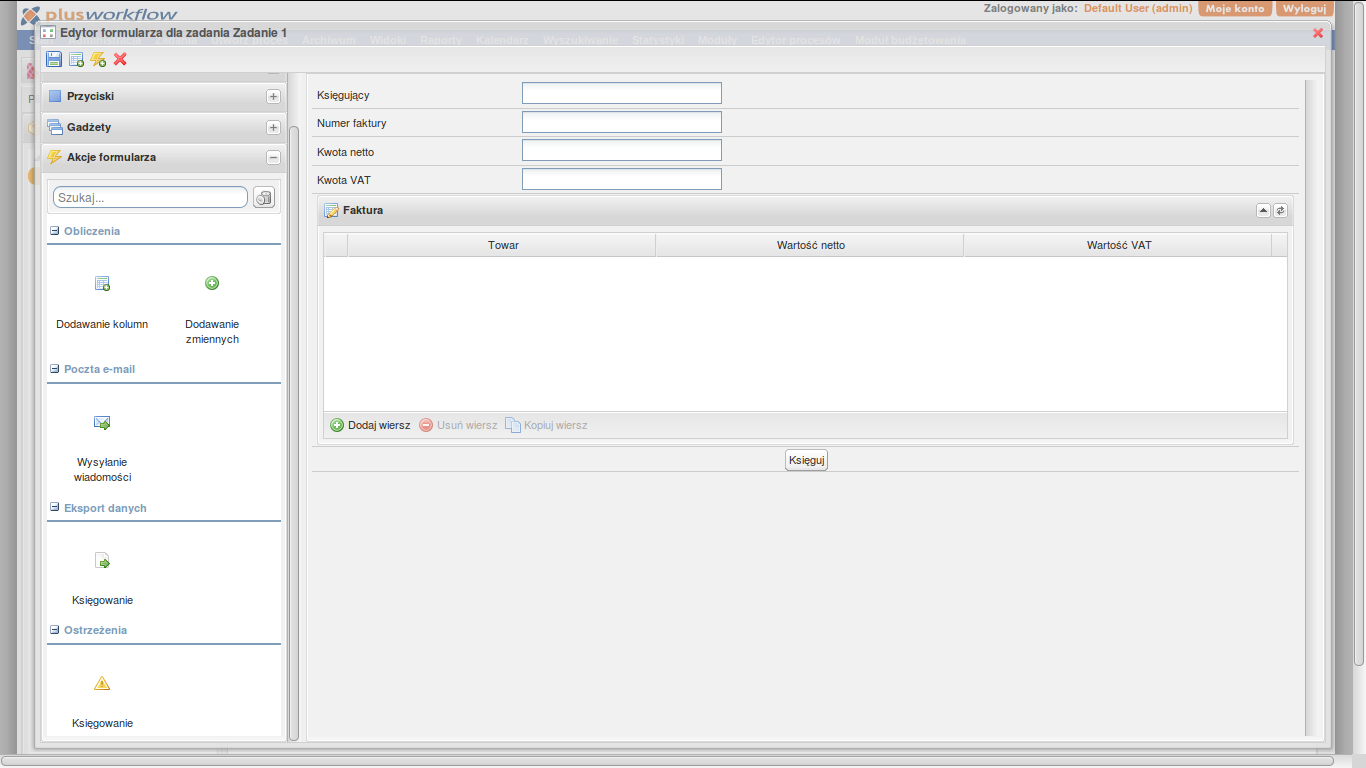
Task: Click the Księgujący field label
Action: (x=343, y=95)
